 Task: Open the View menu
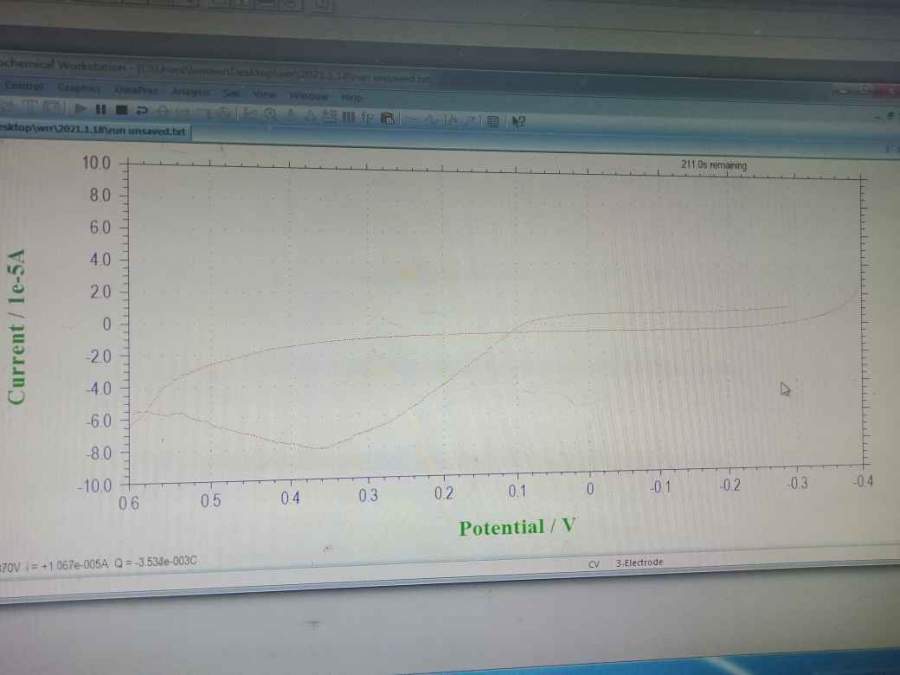(264, 94)
